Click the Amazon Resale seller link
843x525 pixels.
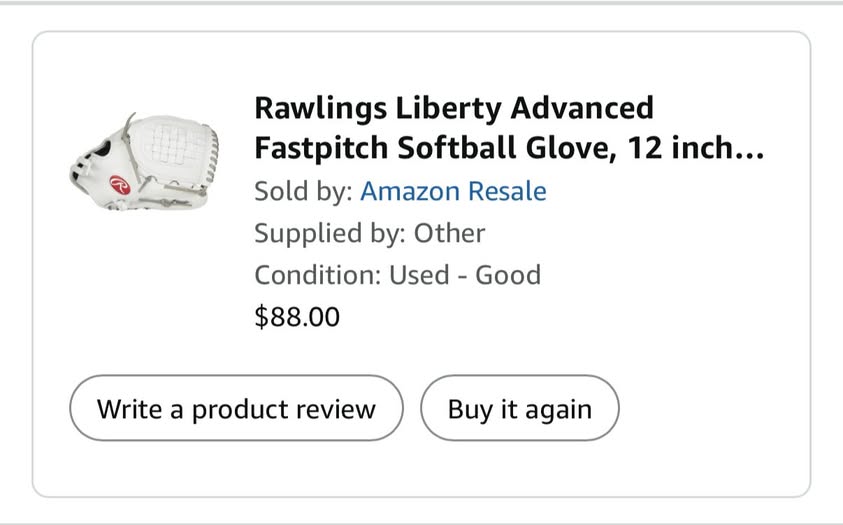click(453, 191)
